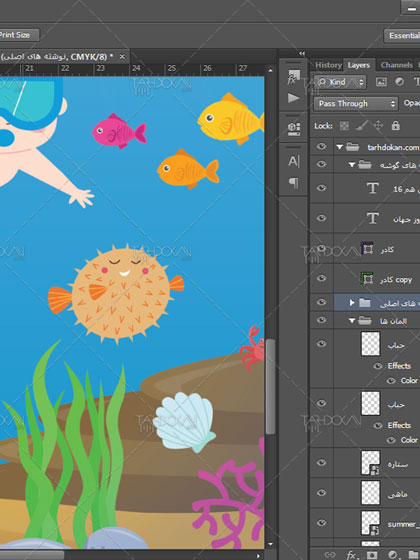Click the pink fish on the canvas
This screenshot has height=560, width=420.
[x=119, y=131]
